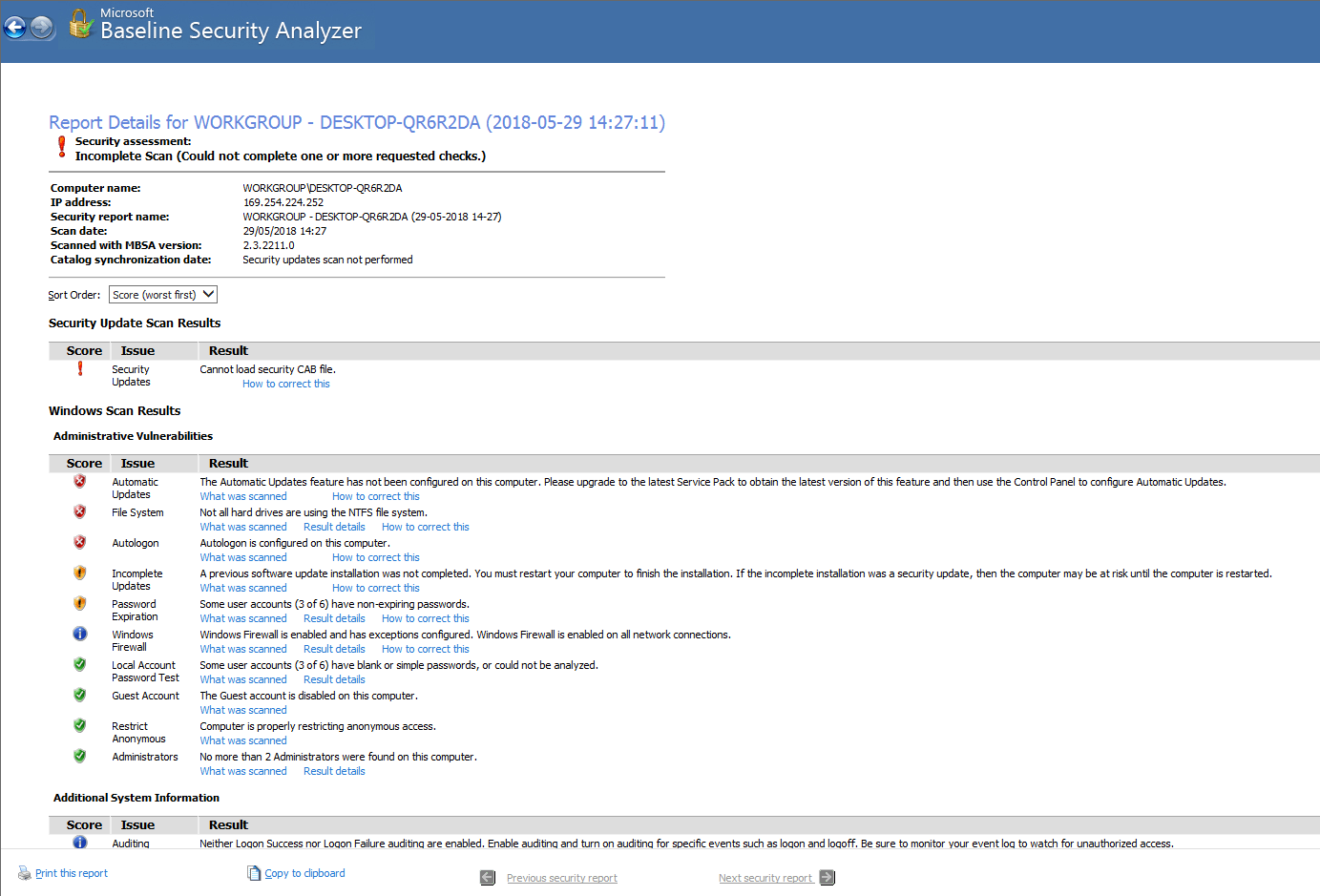This screenshot has width=1320, height=896.
Task: Click the red exclamation icon beside Security assessment
Action: point(62,147)
